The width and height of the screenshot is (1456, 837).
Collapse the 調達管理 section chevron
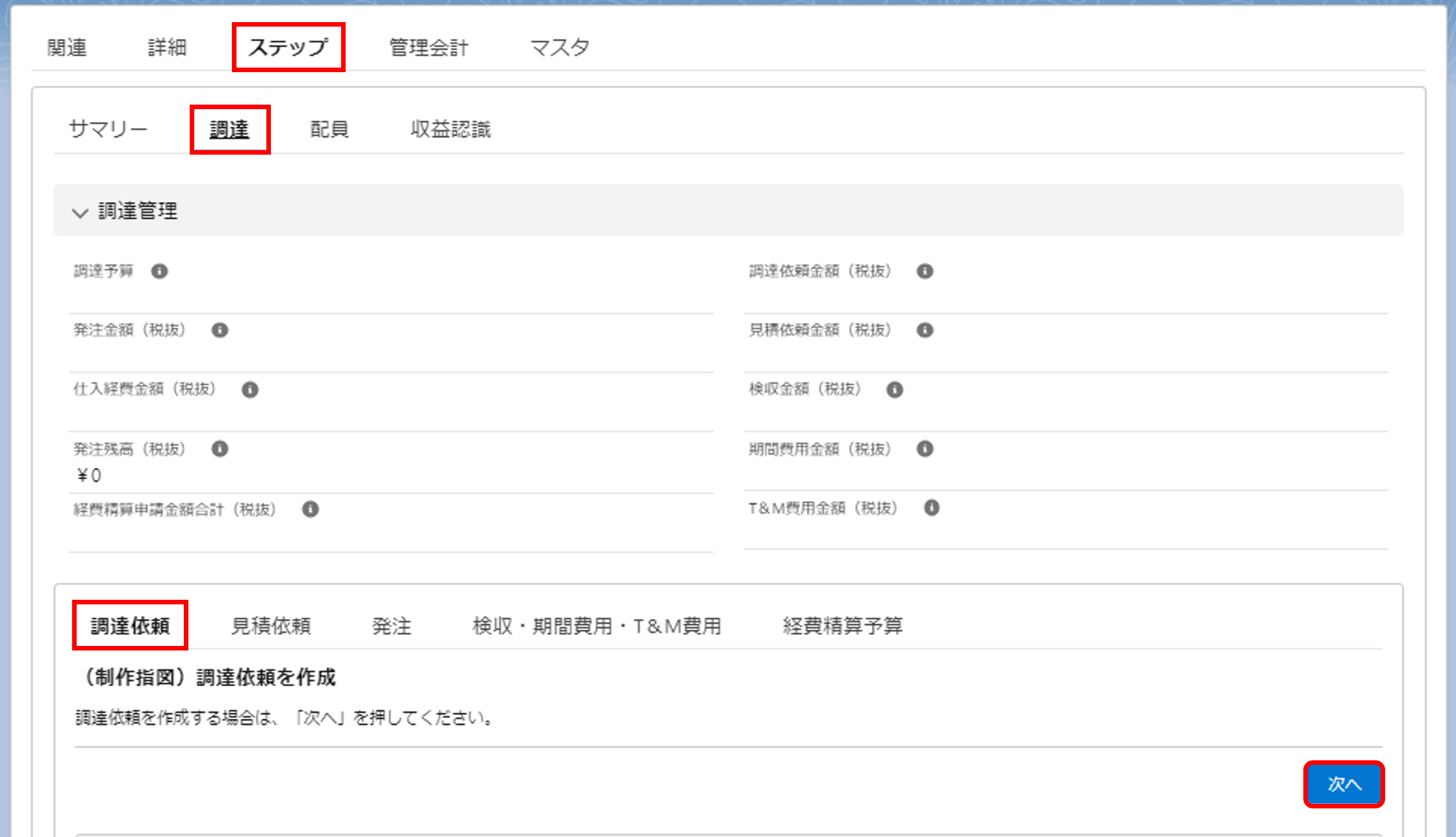tap(80, 212)
